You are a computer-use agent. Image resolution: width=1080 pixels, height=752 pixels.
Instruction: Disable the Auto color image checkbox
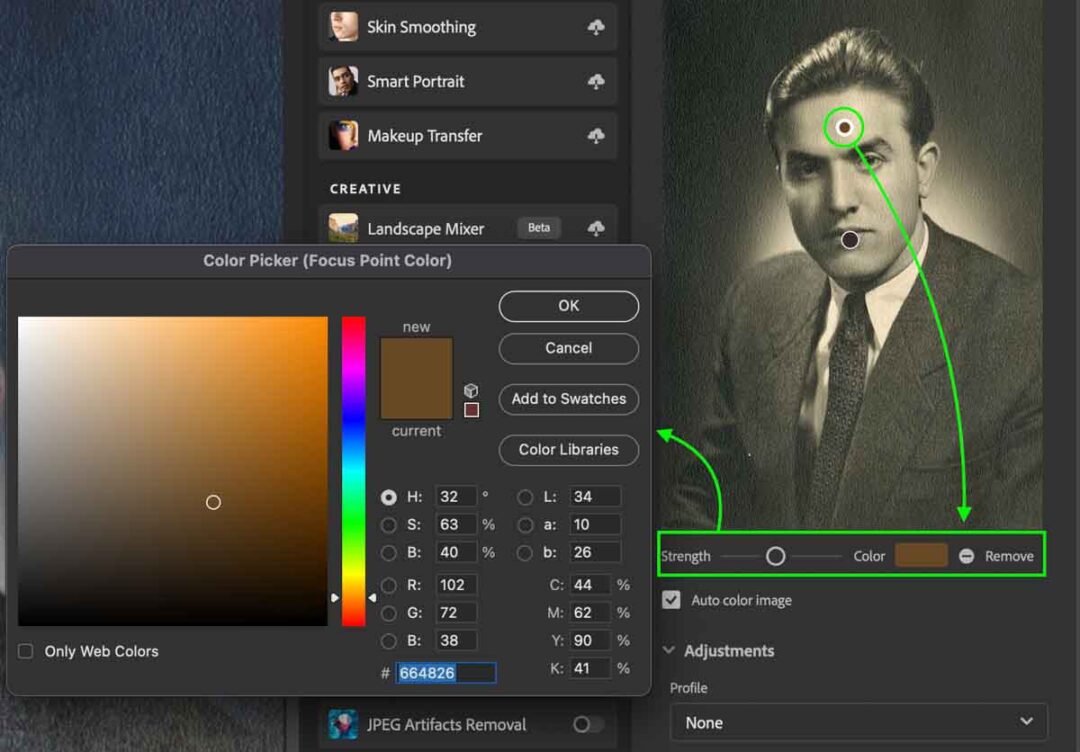click(669, 600)
